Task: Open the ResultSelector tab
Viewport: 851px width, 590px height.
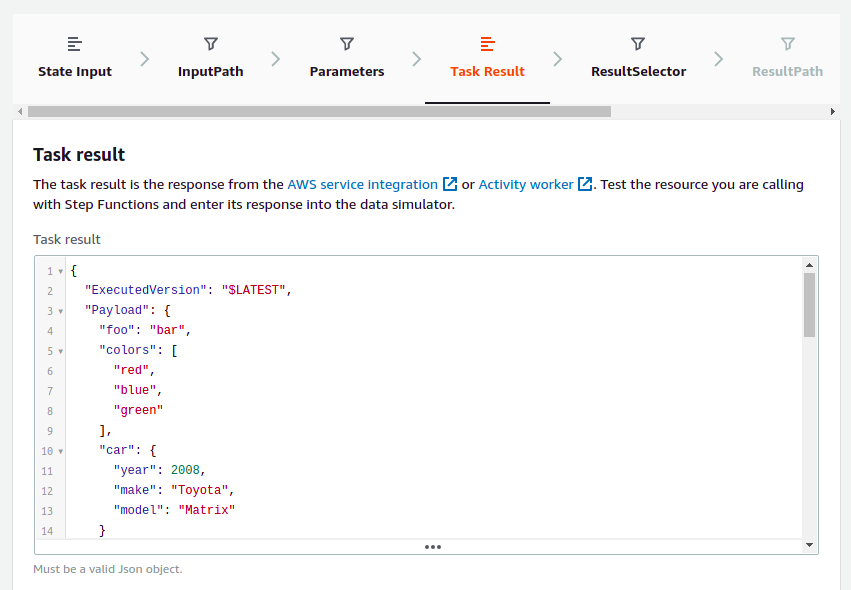Action: 638,71
